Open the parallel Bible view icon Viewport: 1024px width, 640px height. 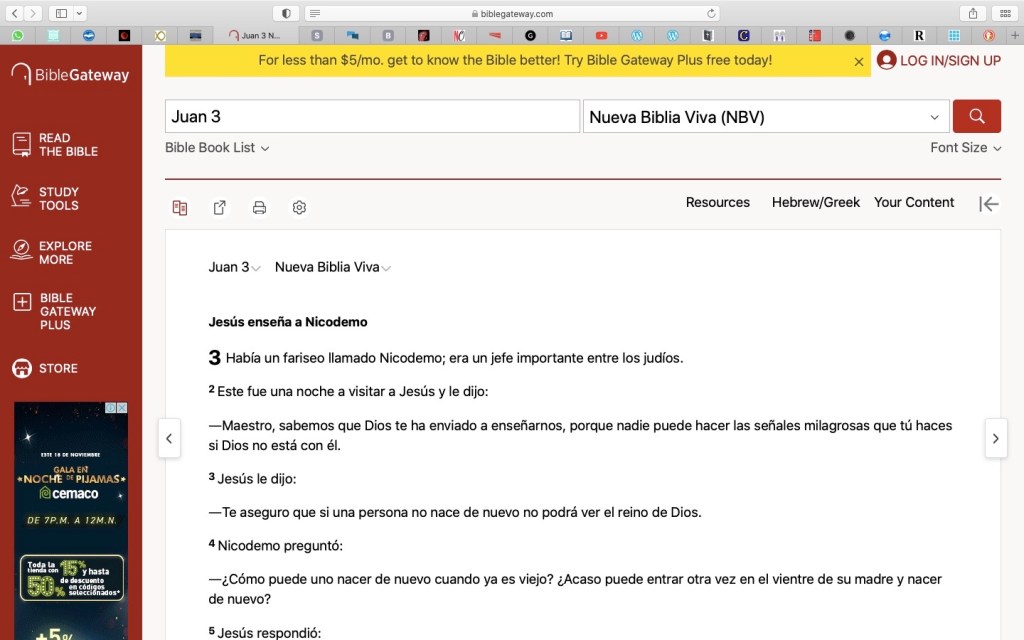click(180, 208)
